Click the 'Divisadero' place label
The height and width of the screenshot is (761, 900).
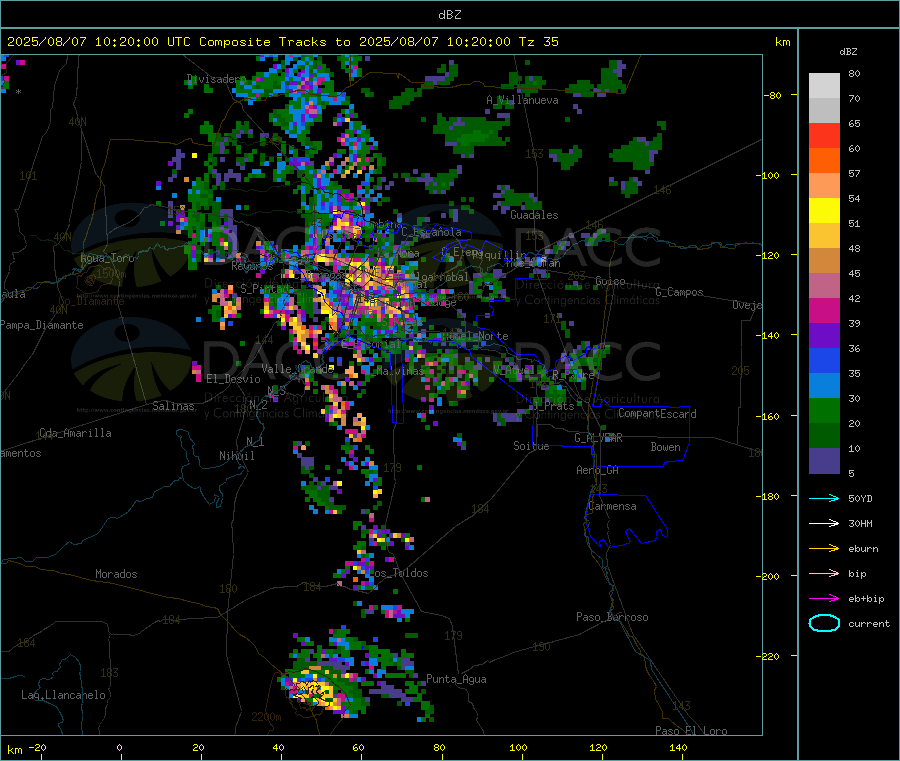click(216, 79)
